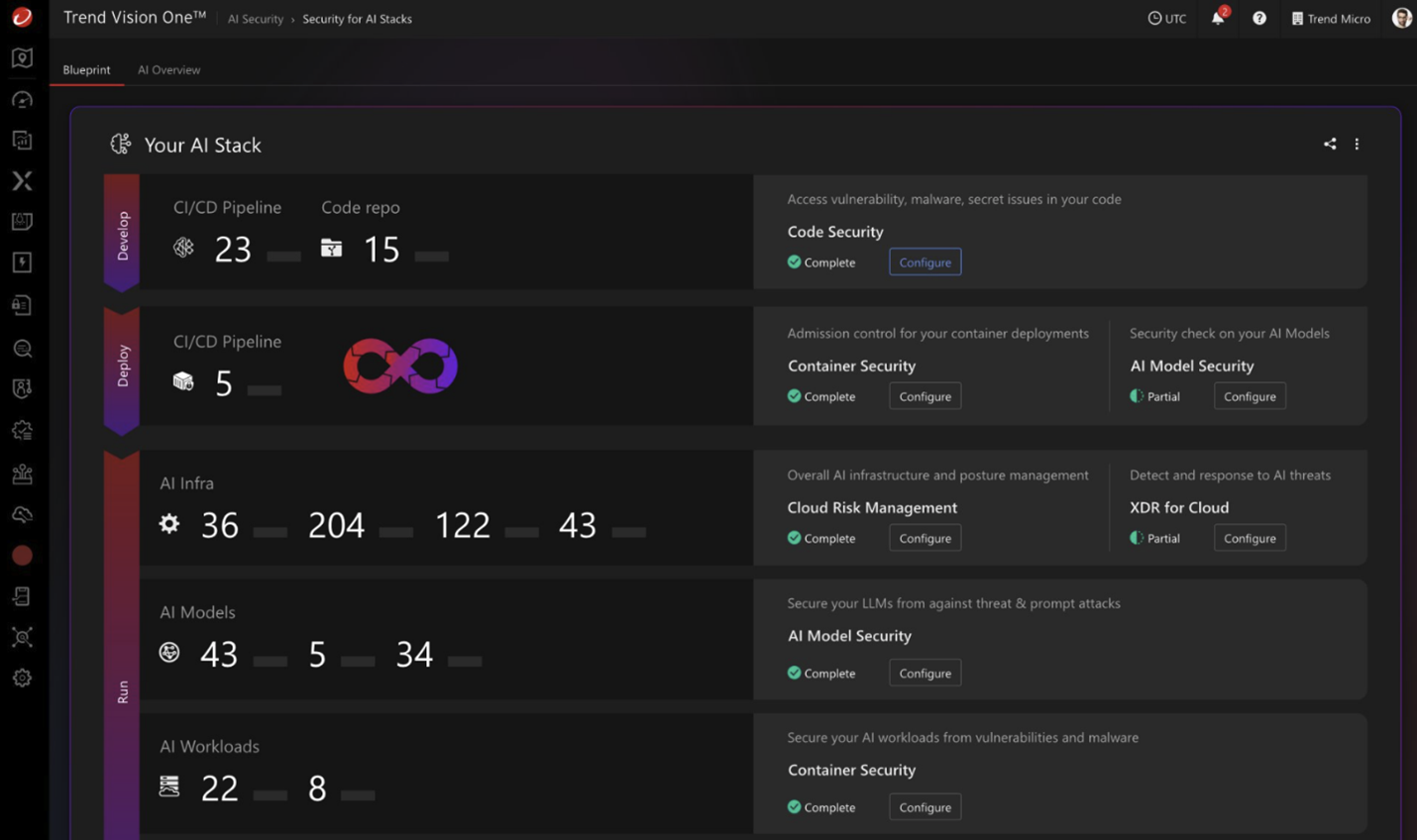Switch to the AI Overview tab
This screenshot has width=1417, height=840.
(168, 69)
